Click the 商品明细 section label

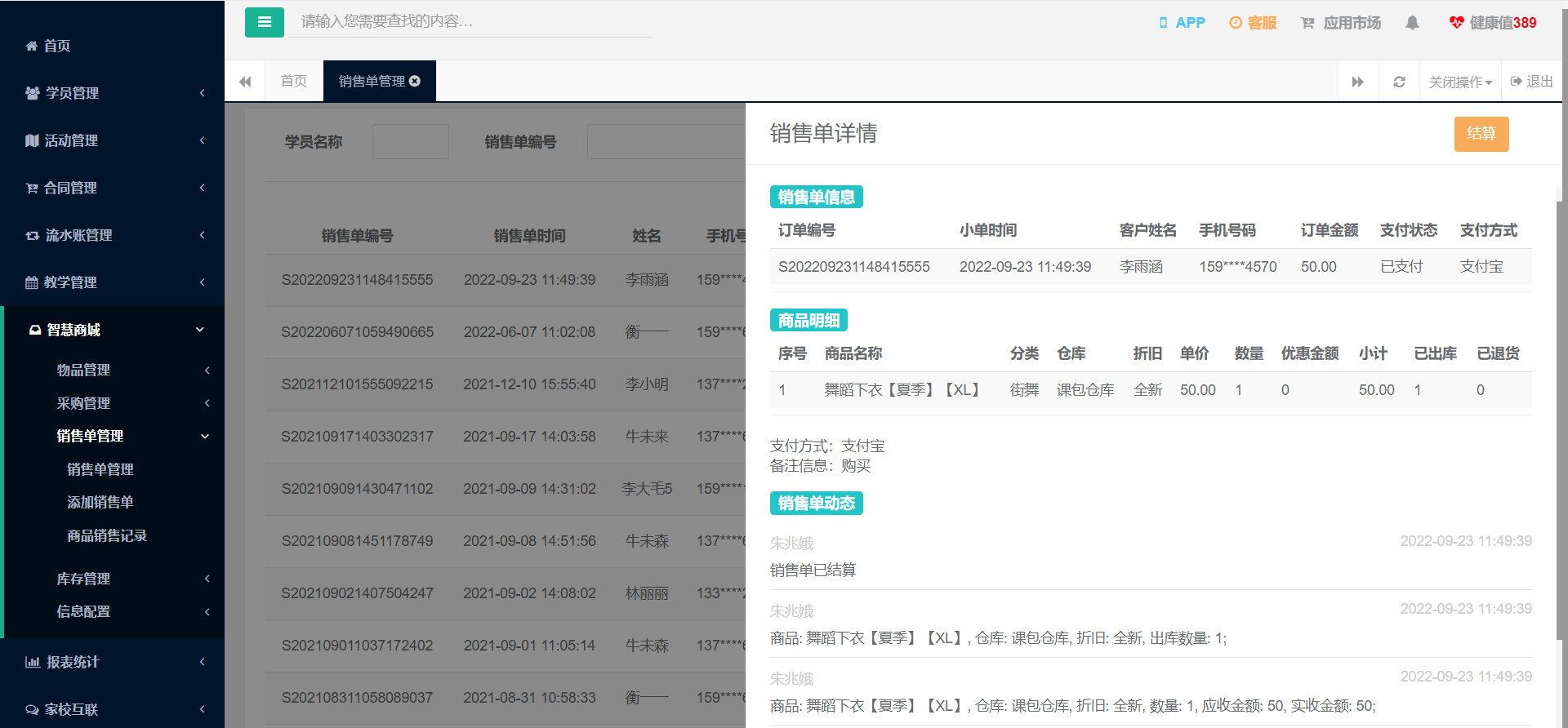pyautogui.click(x=808, y=321)
